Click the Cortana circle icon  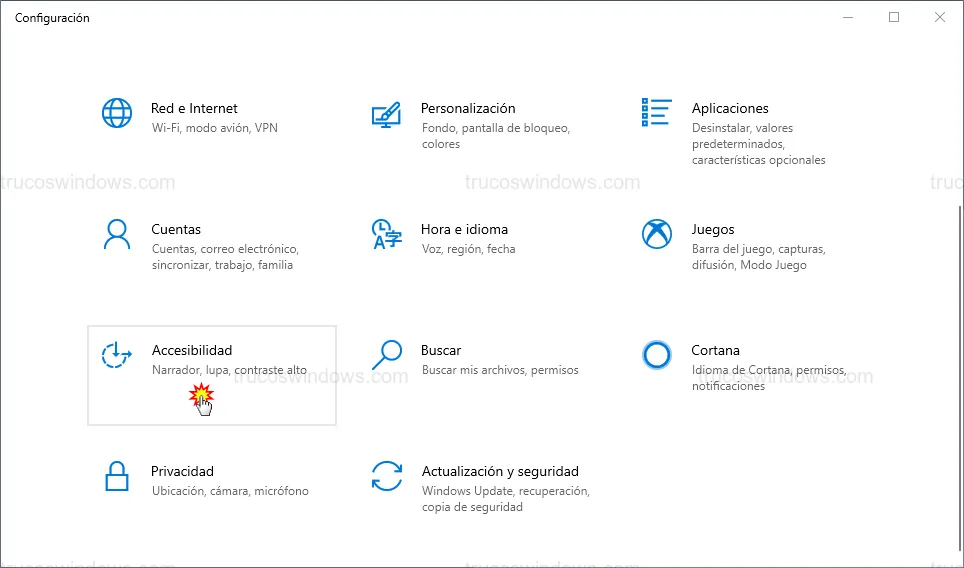click(x=656, y=355)
